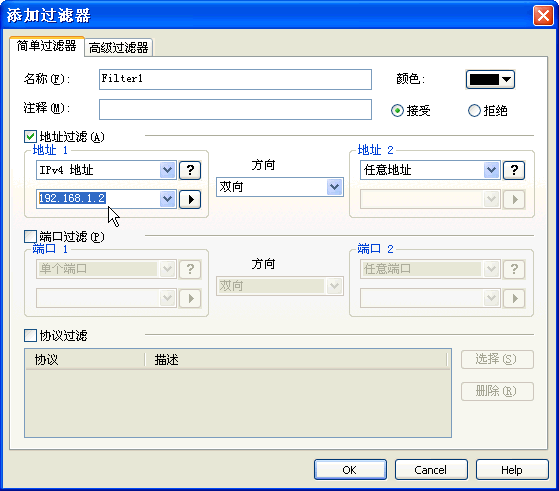Image resolution: width=559 pixels, height=491 pixels.
Task: Click the 描述 column header
Action: (x=296, y=359)
